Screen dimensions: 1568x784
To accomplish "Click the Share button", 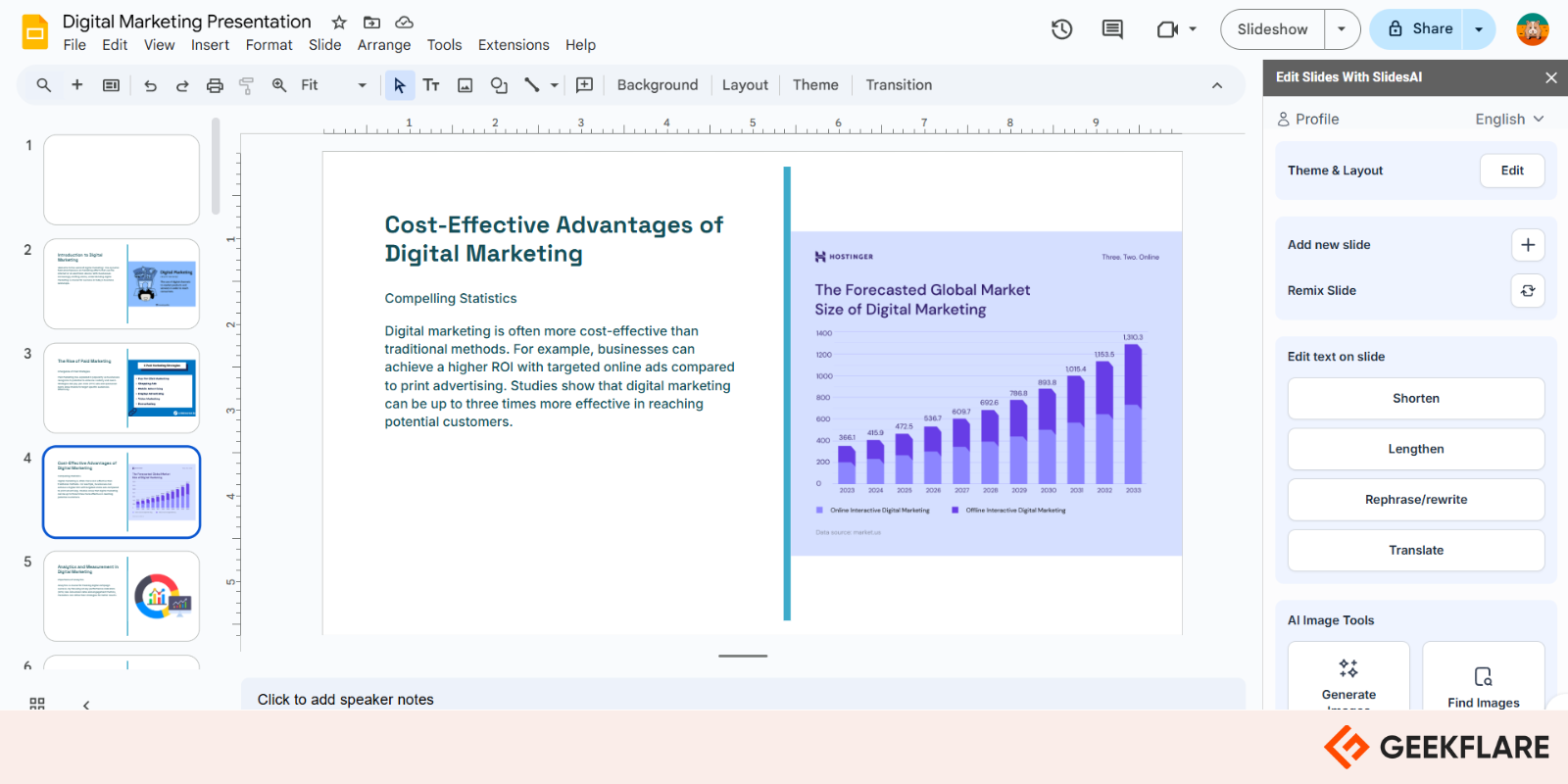I will pyautogui.click(x=1416, y=29).
